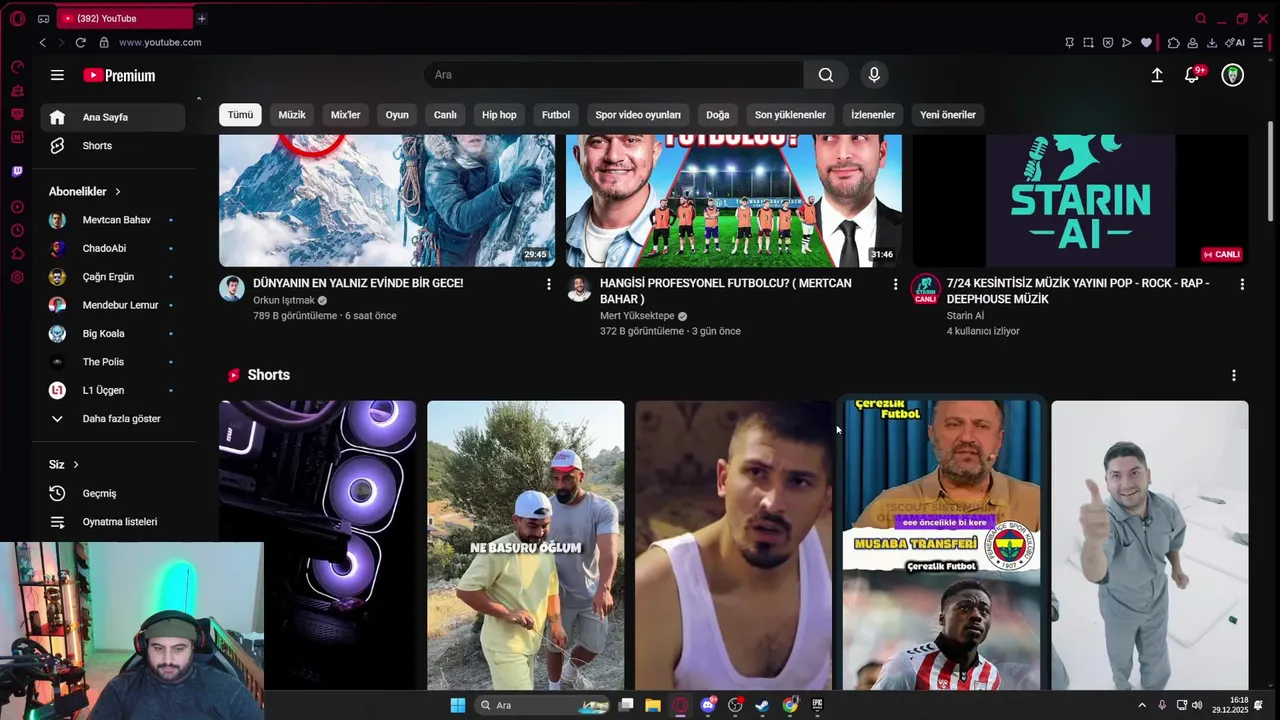
Task: Open browser downloads icon
Action: click(x=1212, y=42)
